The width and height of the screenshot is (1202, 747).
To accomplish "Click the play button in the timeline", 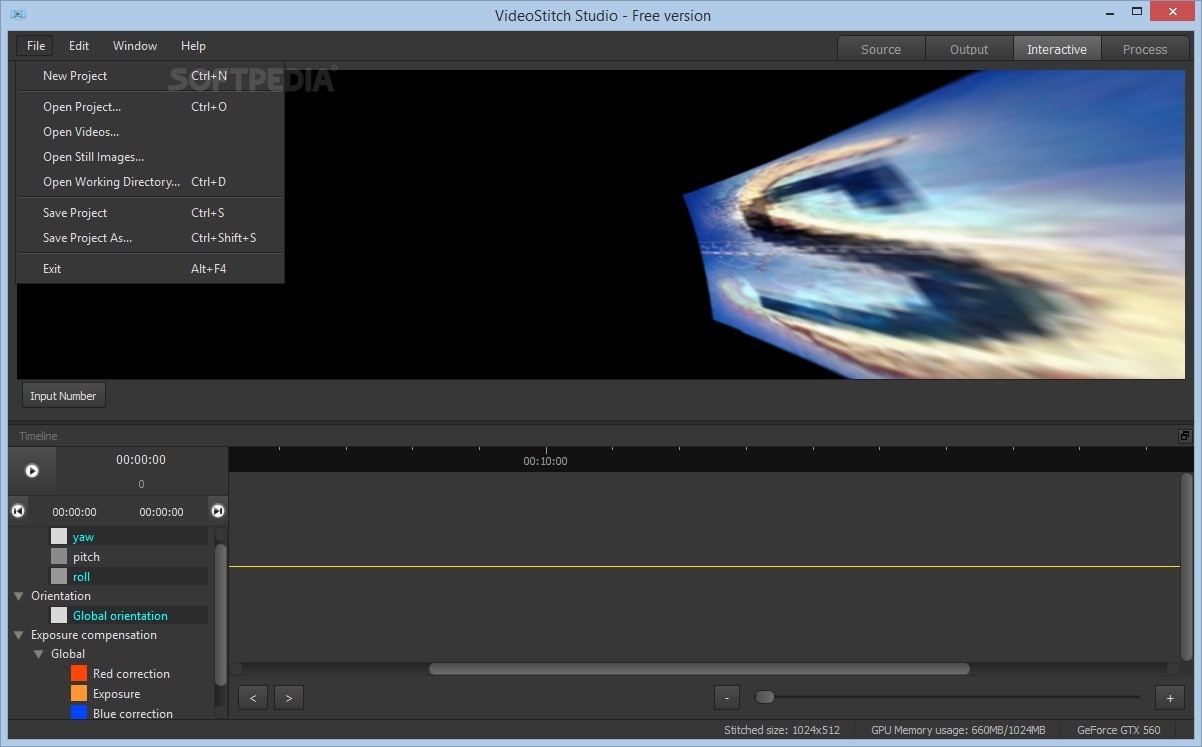I will pos(32,470).
